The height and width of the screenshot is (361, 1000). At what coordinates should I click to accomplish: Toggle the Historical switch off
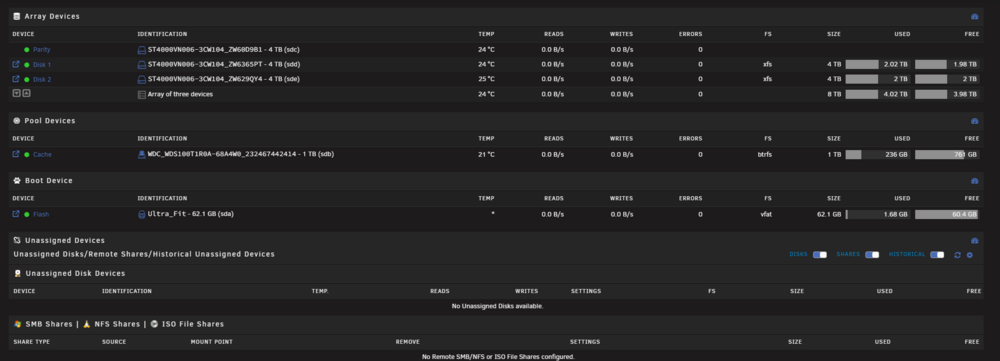pyautogui.click(x=937, y=254)
